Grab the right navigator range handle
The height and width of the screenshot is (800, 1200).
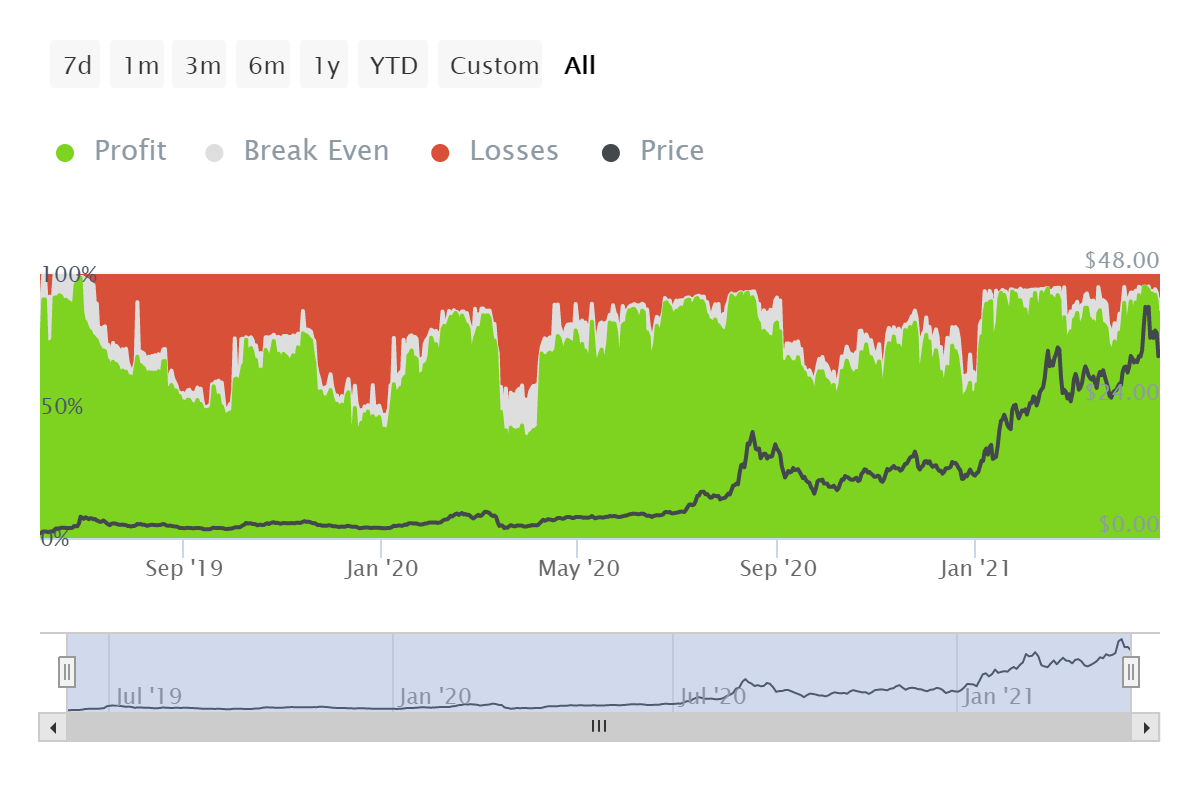pos(1131,671)
